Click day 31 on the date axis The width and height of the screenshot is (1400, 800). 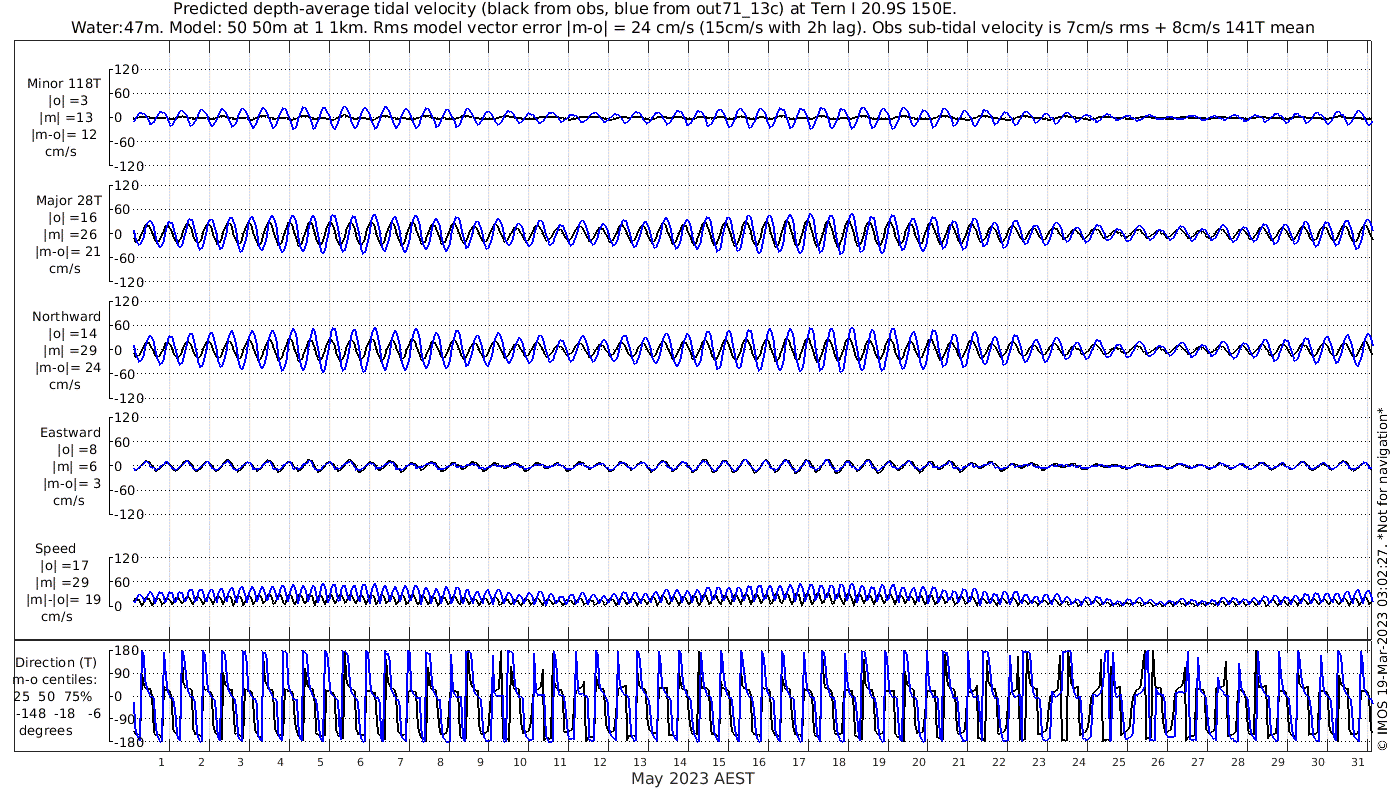coord(1357,762)
